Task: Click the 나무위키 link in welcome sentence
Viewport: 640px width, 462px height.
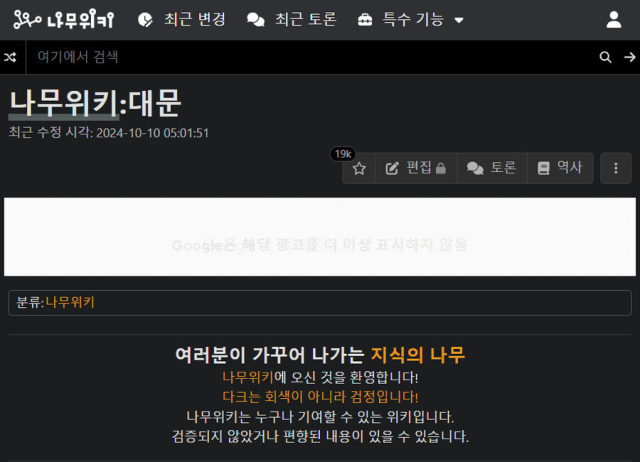Action: pos(248,377)
